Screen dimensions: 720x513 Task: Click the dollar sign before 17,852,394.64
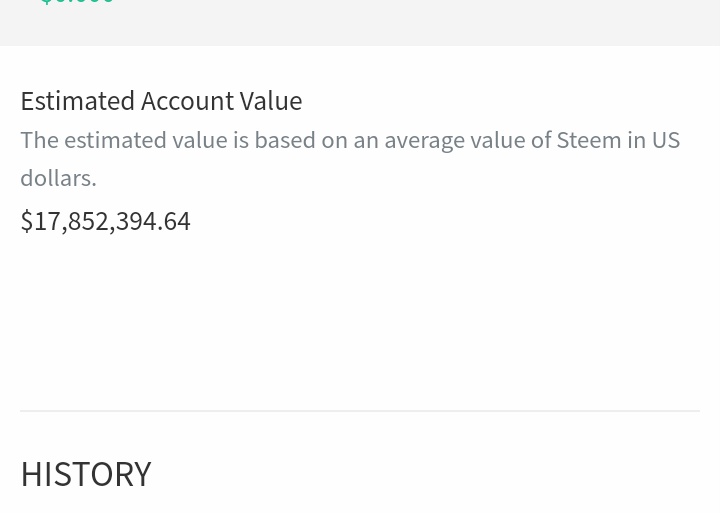point(27,220)
